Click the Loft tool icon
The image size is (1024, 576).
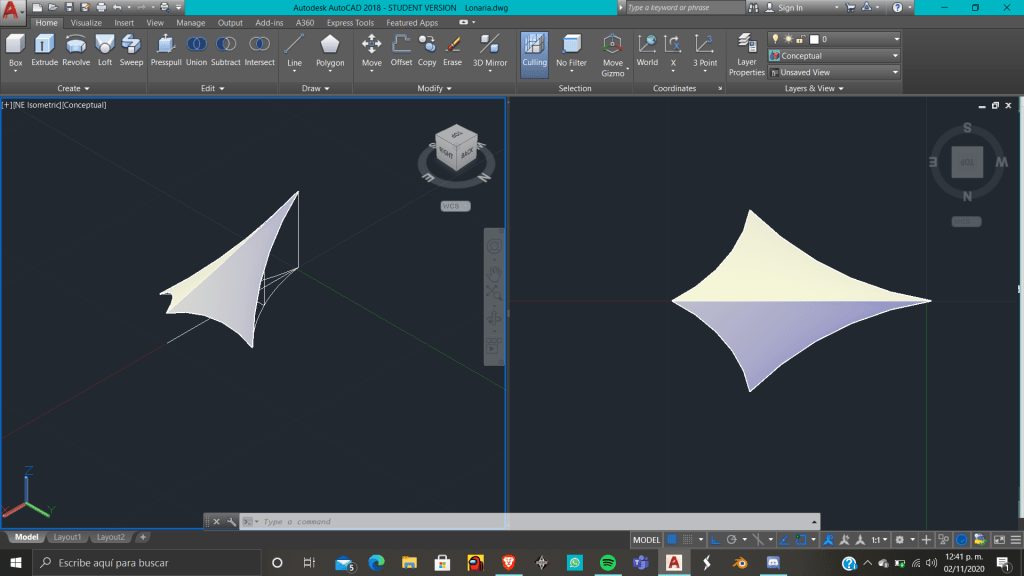pos(104,49)
